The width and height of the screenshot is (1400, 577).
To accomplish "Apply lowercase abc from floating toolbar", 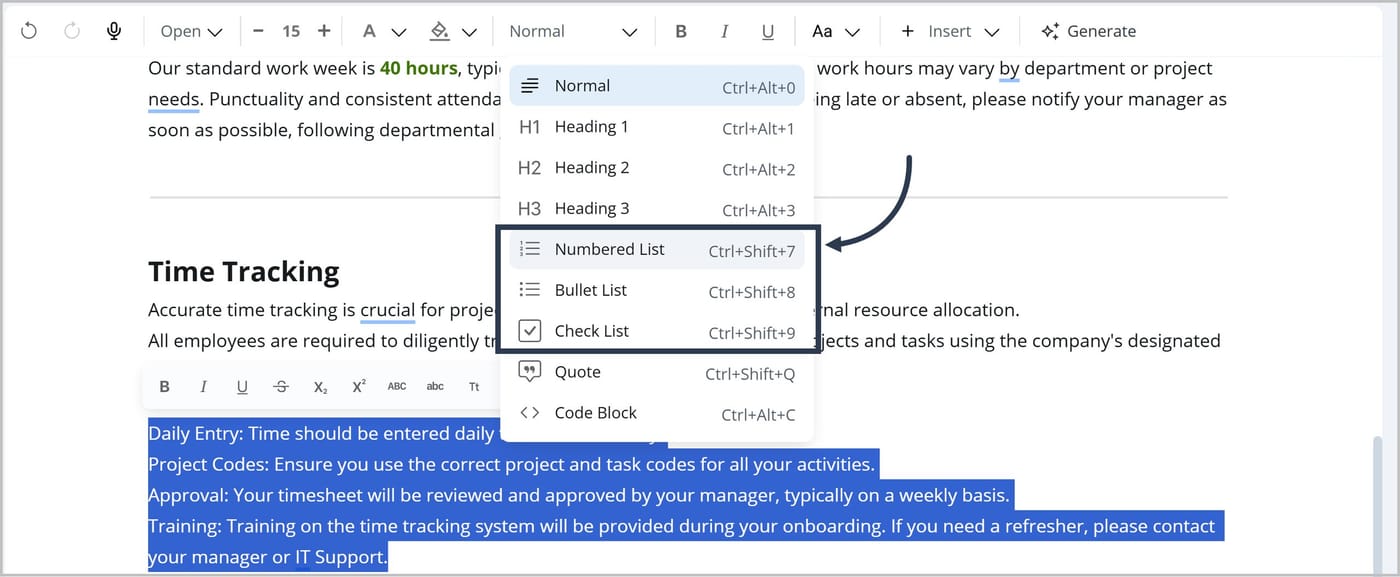I will click(x=435, y=387).
